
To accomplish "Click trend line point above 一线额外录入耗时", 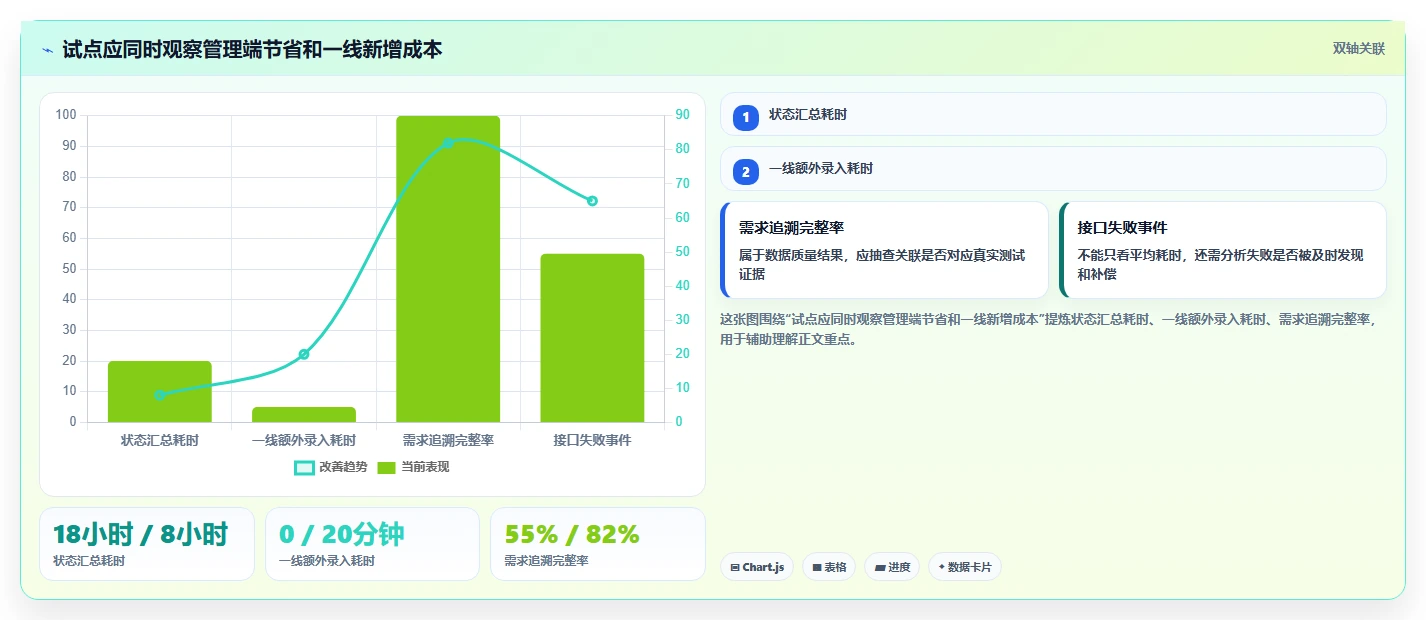I will click(x=304, y=354).
